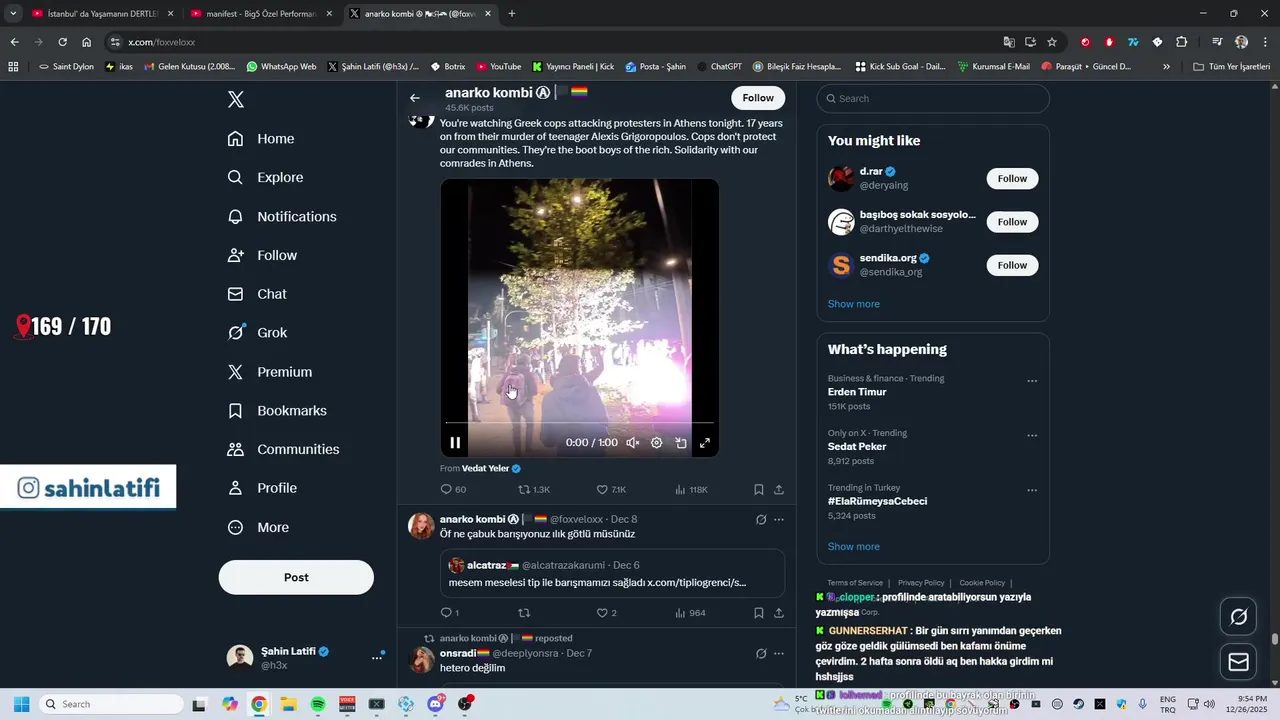Screen dimensions: 1280x720
Task: Bookmark the Athens video post
Action: pos(759,490)
